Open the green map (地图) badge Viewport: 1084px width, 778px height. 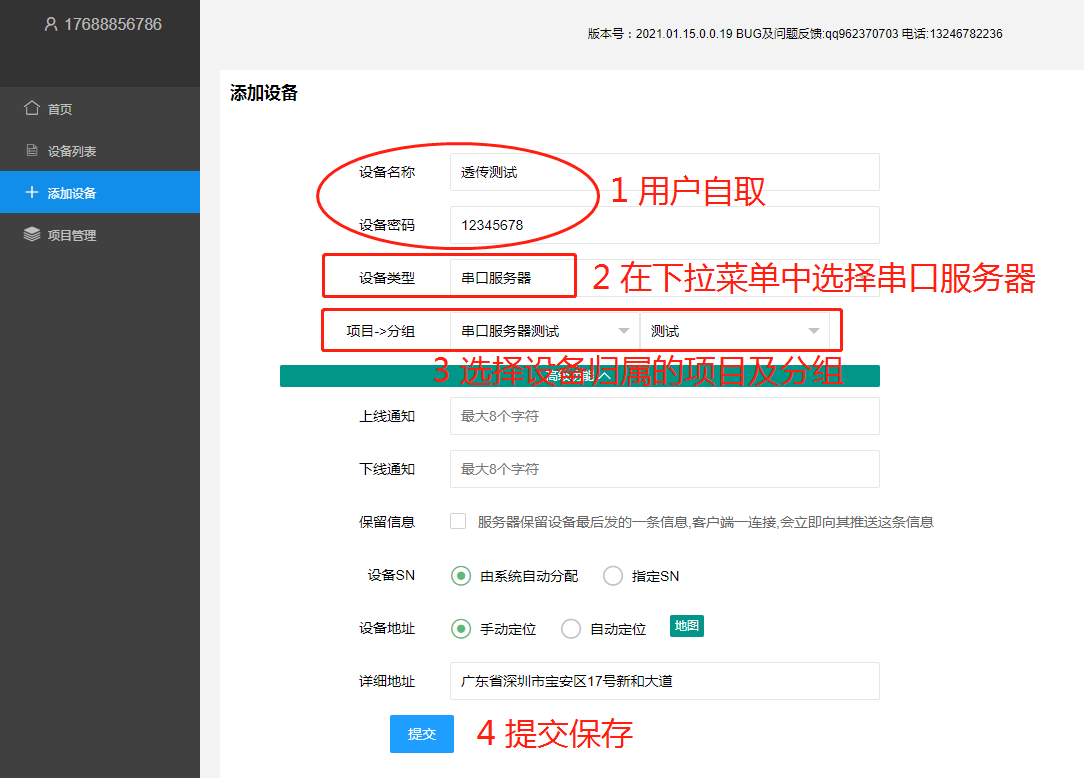tap(686, 626)
